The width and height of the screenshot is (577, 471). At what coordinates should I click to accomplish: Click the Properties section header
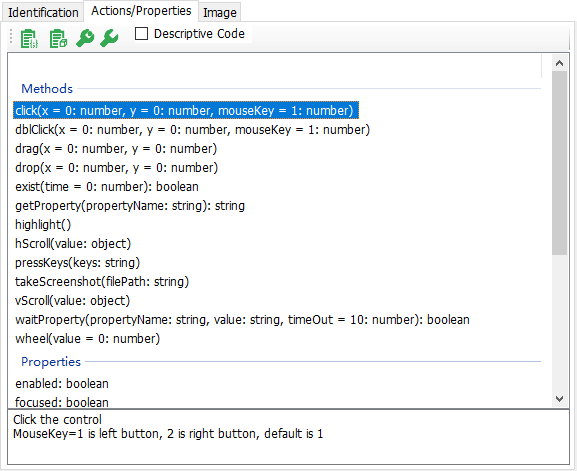51,362
